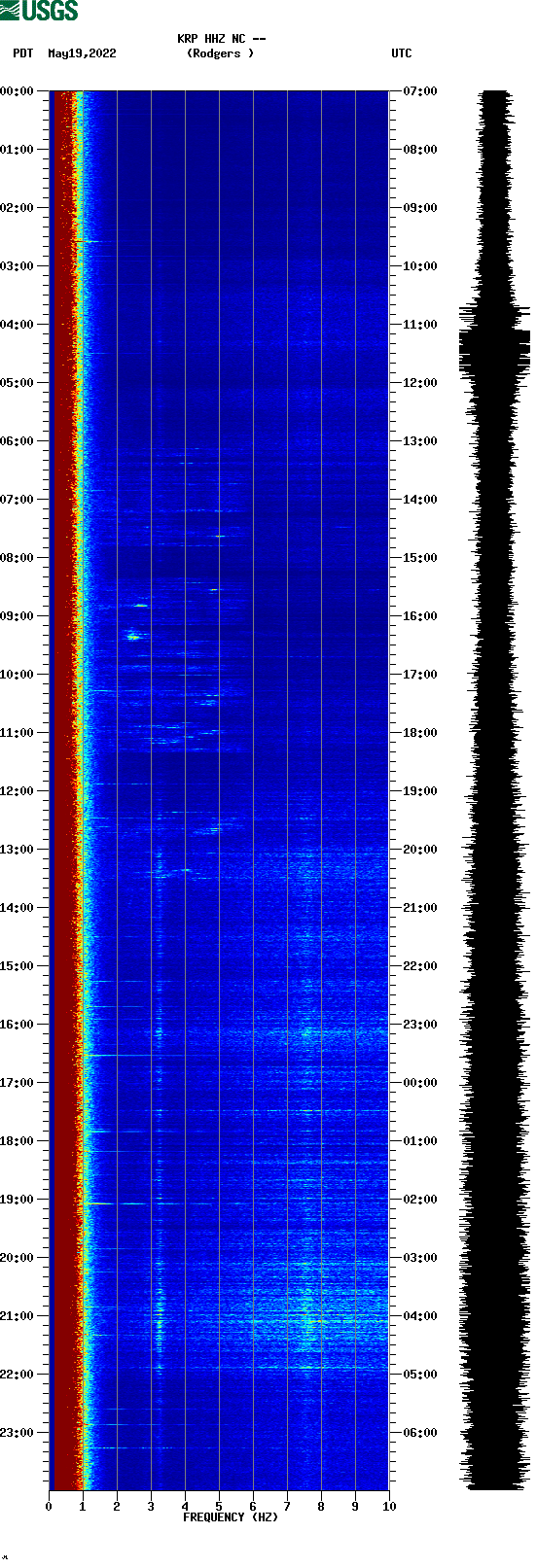Click the UTC time label '11:00'

[420, 325]
